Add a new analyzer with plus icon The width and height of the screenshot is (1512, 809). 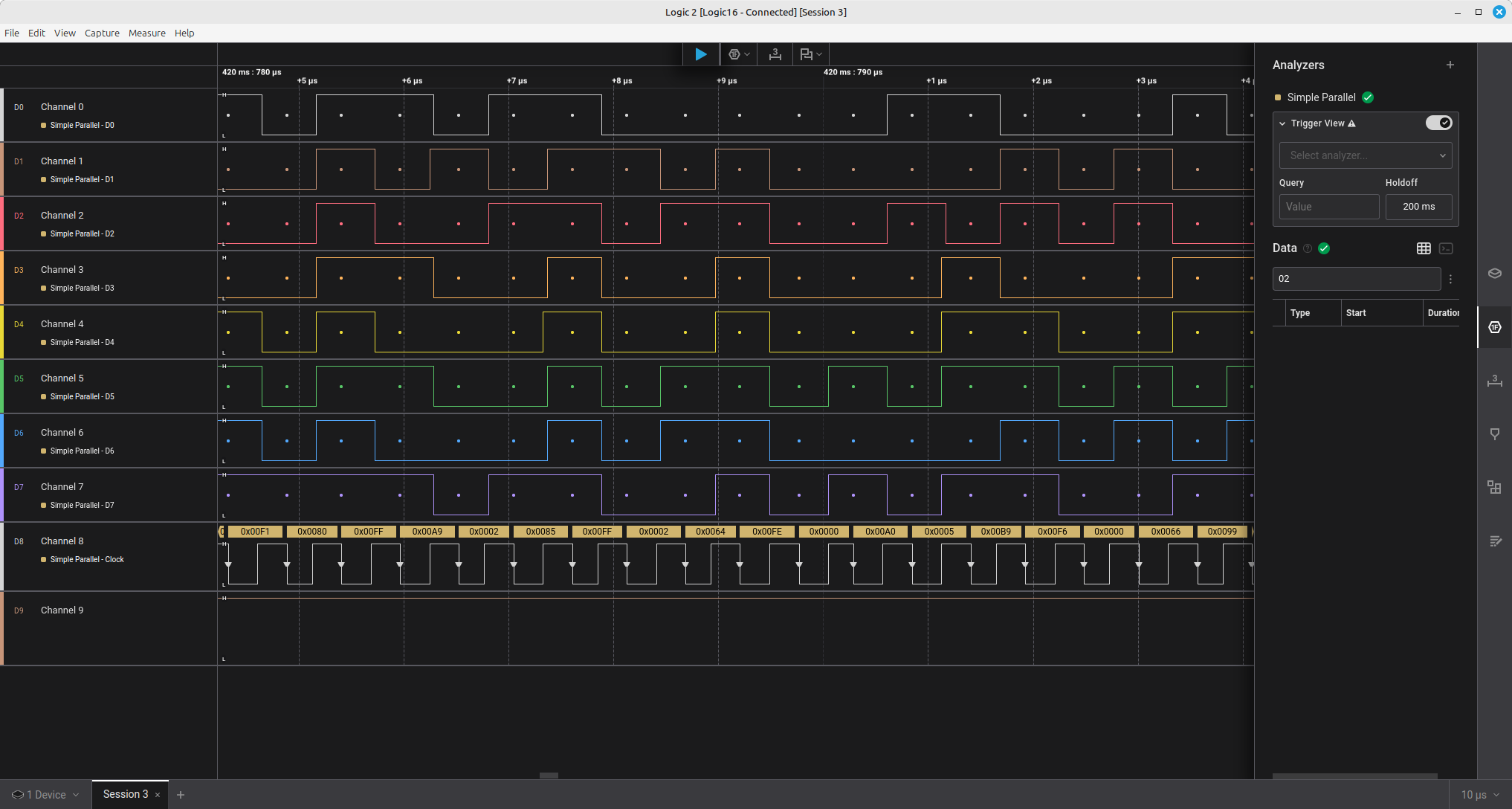(1450, 65)
